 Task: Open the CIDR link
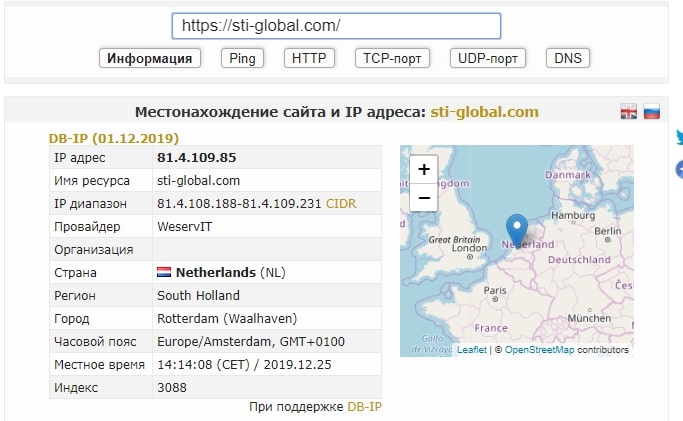click(x=341, y=204)
